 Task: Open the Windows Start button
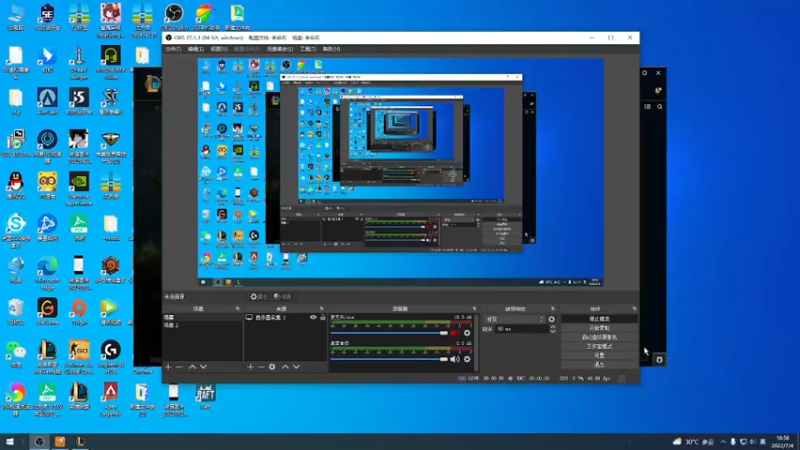[x=10, y=441]
